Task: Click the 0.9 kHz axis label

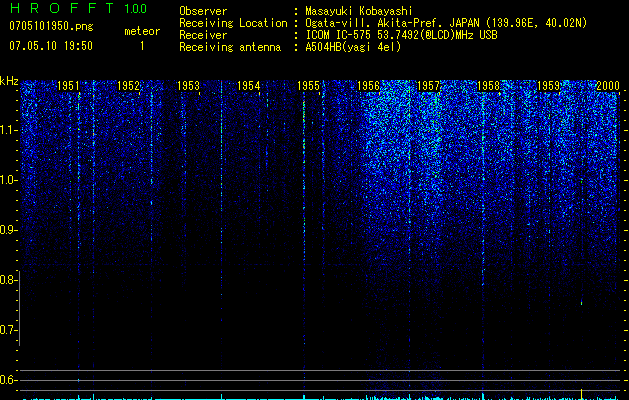Action: pyautogui.click(x=8, y=230)
